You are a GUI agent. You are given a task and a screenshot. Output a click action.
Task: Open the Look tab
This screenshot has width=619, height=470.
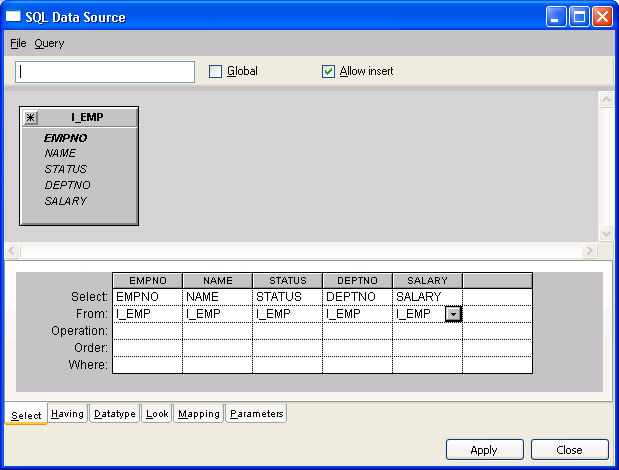point(157,414)
